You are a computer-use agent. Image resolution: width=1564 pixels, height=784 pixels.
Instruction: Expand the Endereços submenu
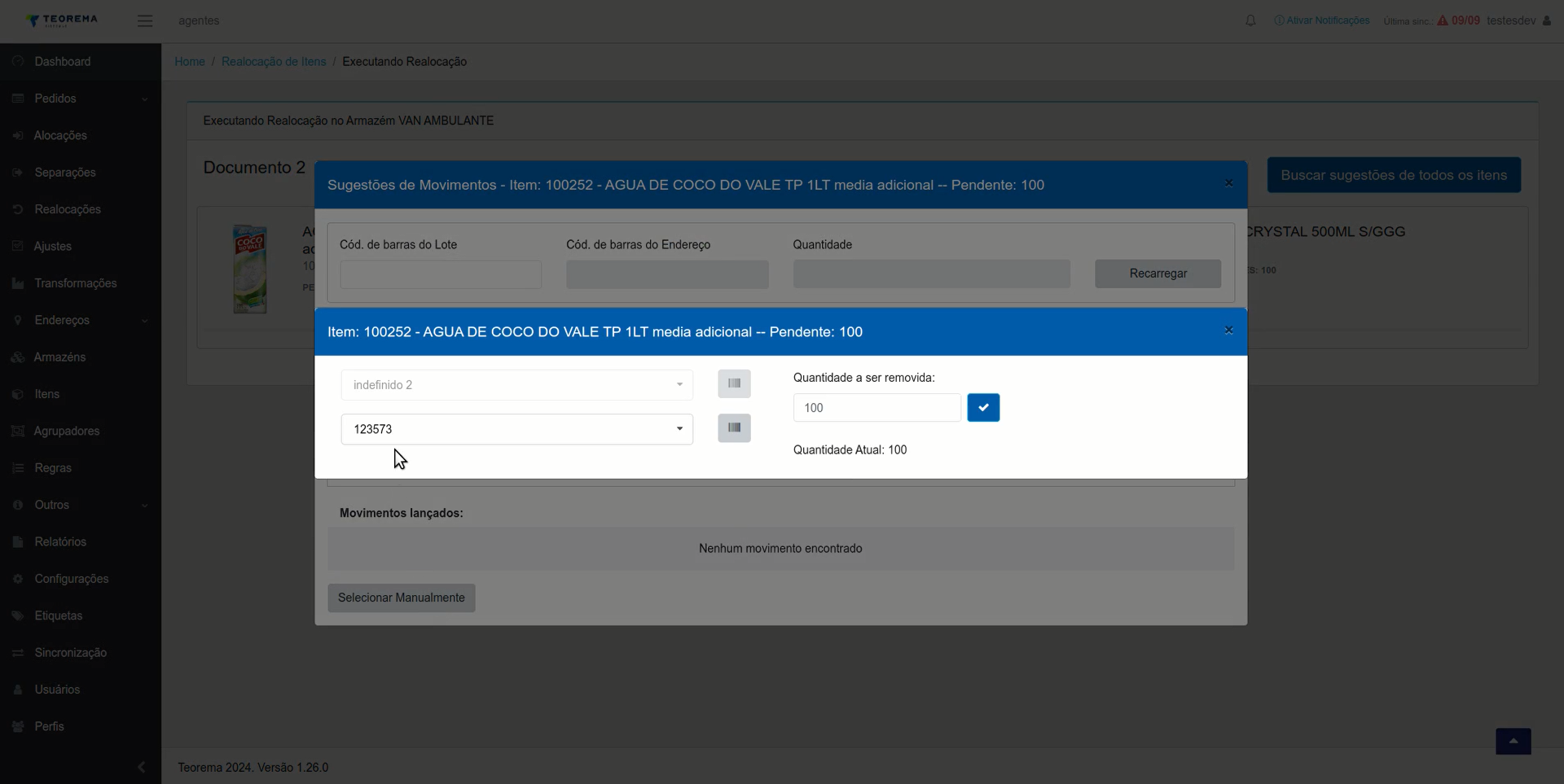click(145, 321)
